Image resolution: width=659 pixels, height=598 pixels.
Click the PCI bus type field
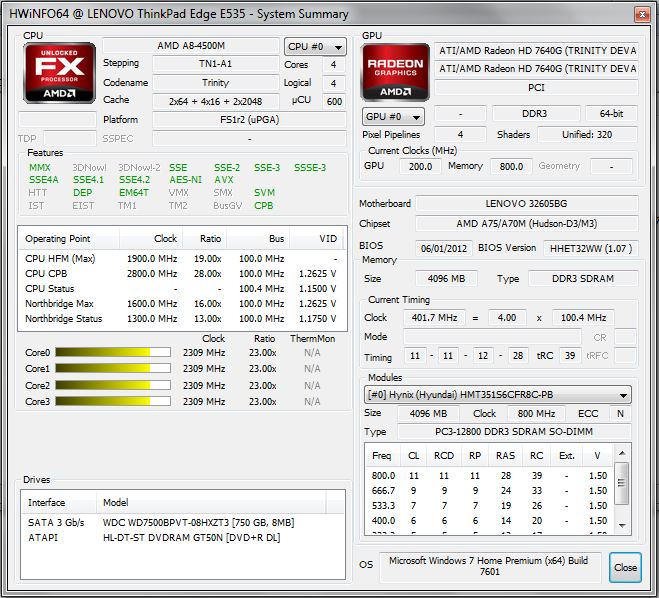tap(536, 87)
